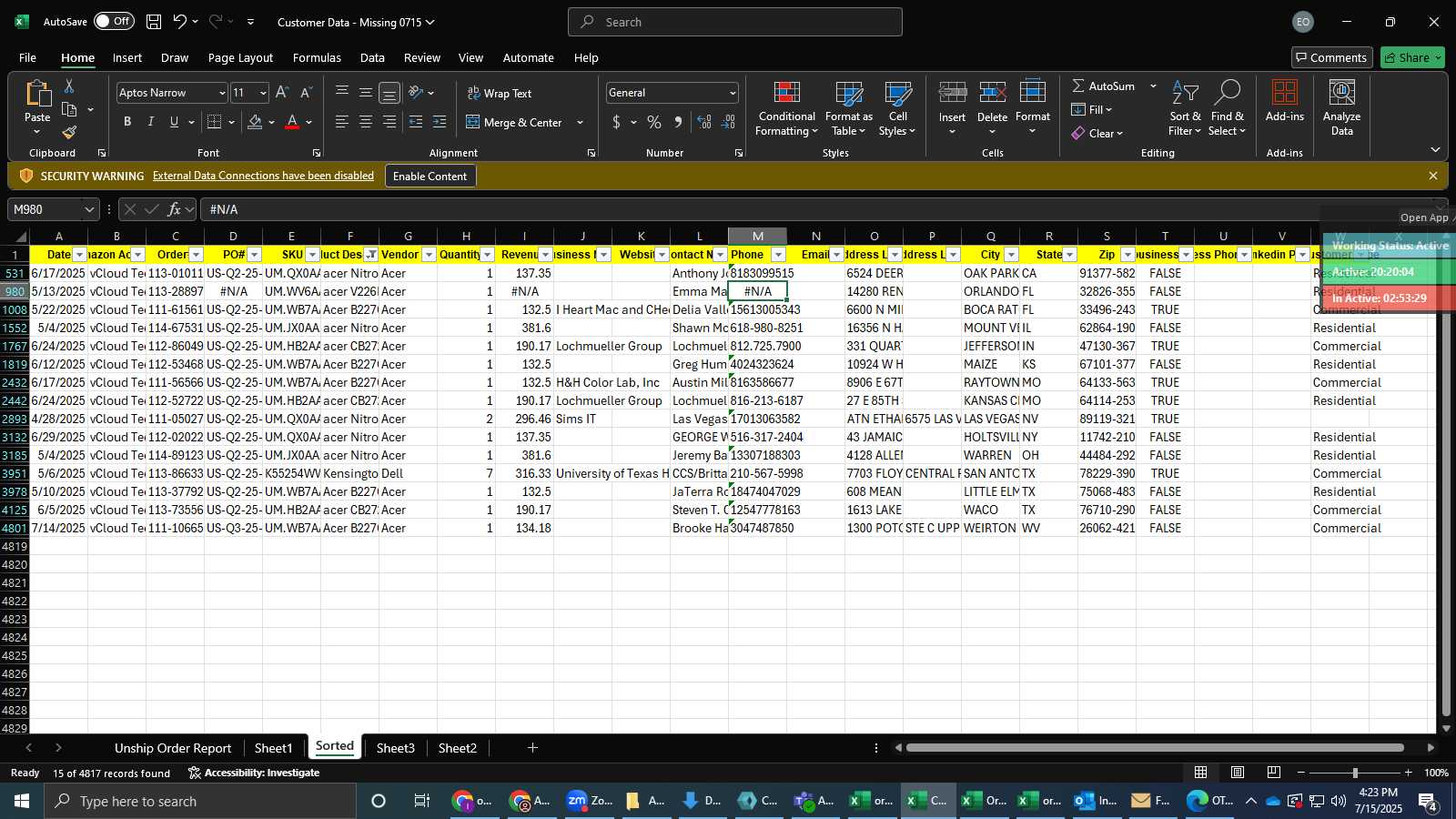This screenshot has width=1456, height=819.
Task: Open Sort & Filter menu
Action: tap(1185, 109)
